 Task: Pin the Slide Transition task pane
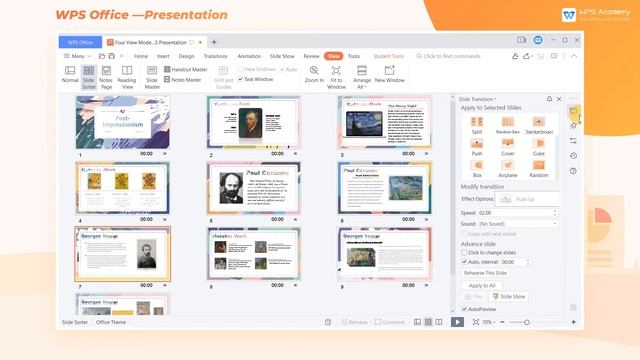(549, 99)
